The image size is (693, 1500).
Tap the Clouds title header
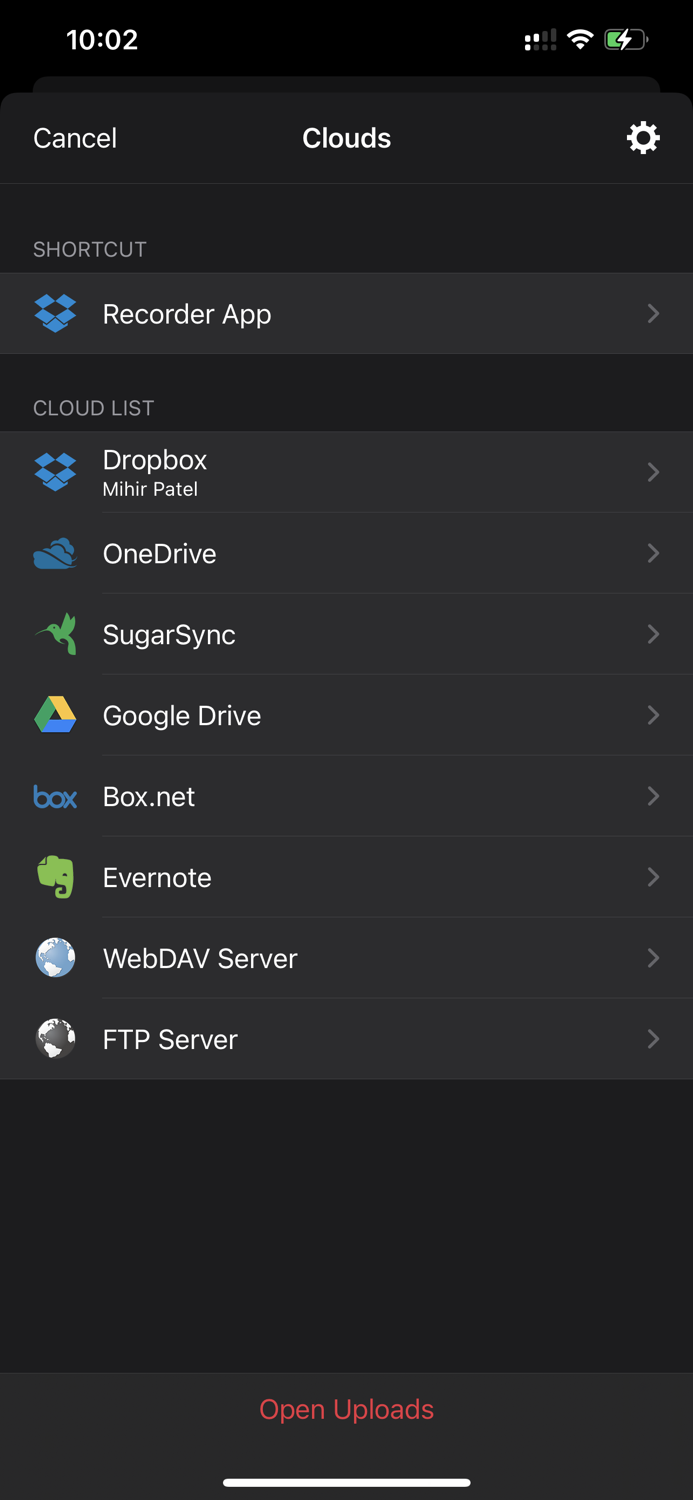347,137
